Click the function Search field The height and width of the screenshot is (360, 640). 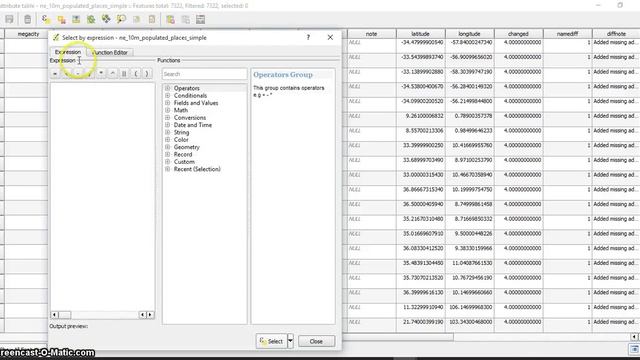click(x=204, y=74)
